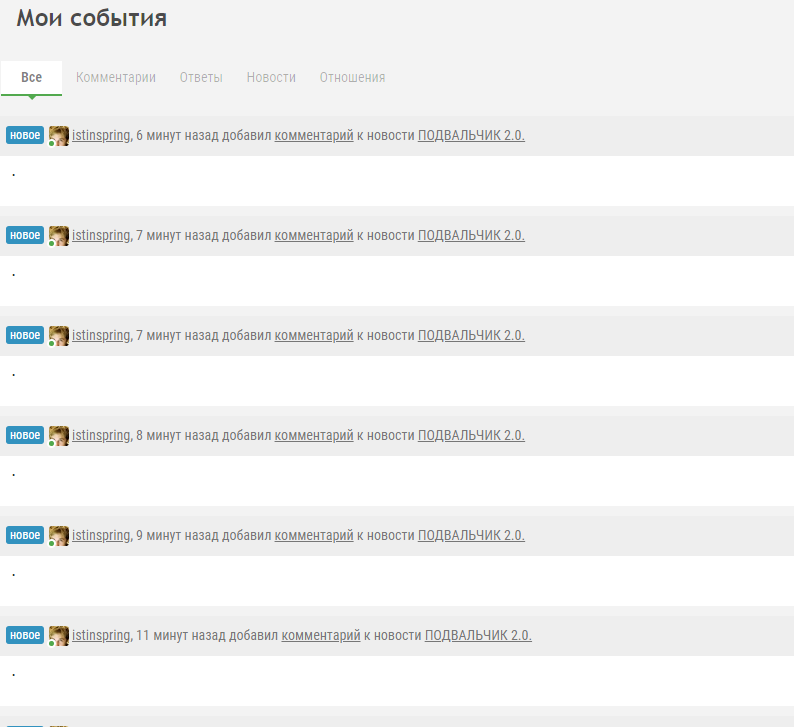The width and height of the screenshot is (794, 727).
Task: Open ПОДВАЛЬЧИК 2.0. link in 9 минут row
Action: [x=471, y=536]
